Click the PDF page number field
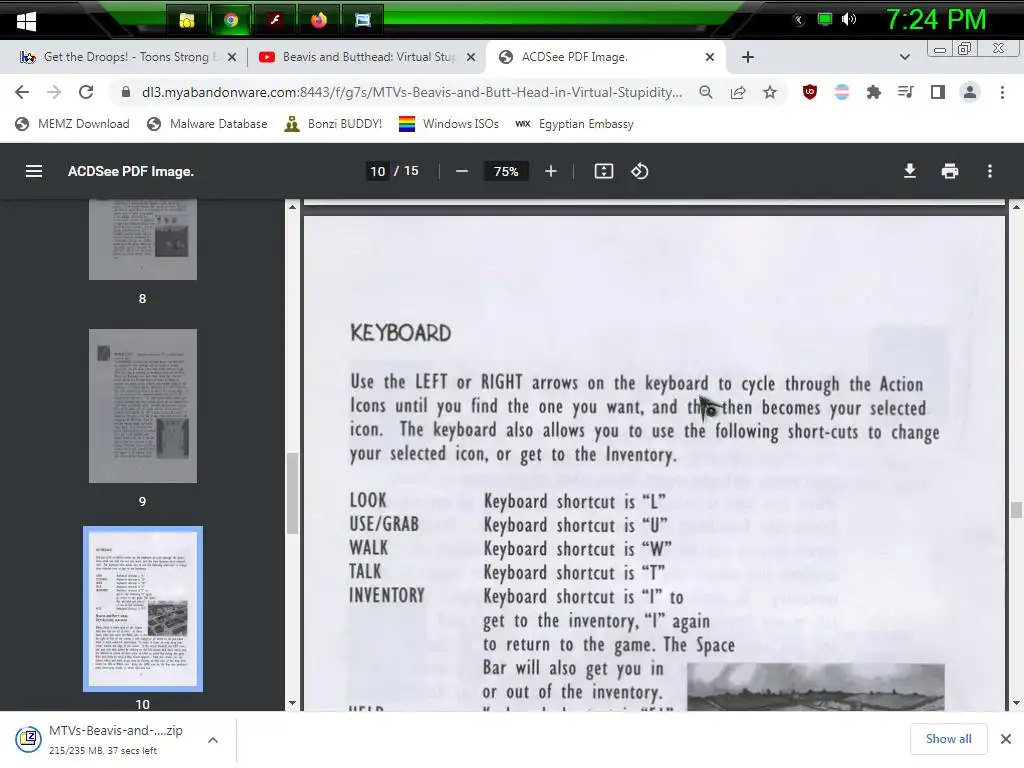 (377, 171)
